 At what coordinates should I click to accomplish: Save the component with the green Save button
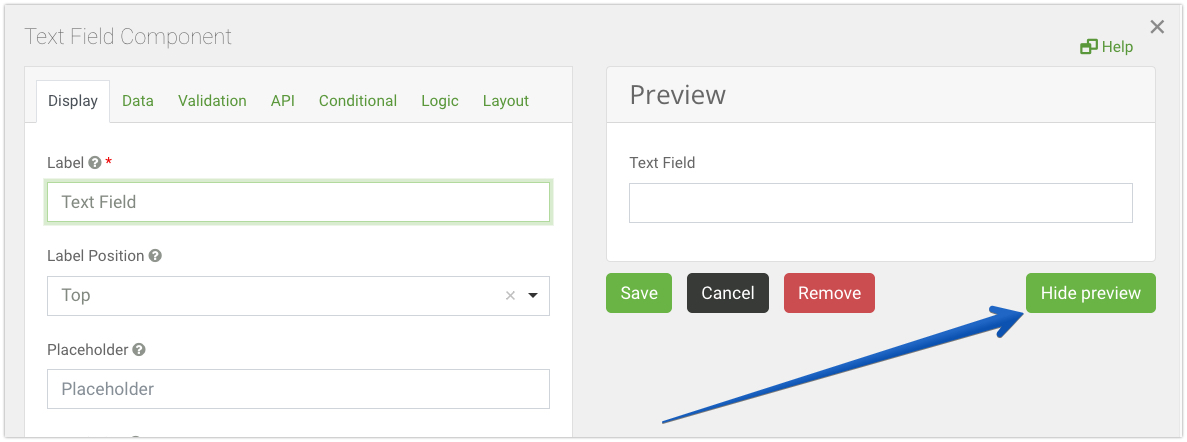639,293
